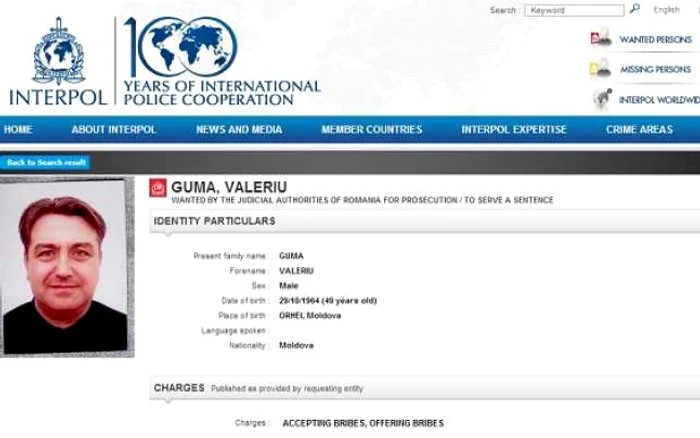The image size is (700, 438).
Task: Open the ABOUT INTERPOL menu
Action: coord(114,129)
